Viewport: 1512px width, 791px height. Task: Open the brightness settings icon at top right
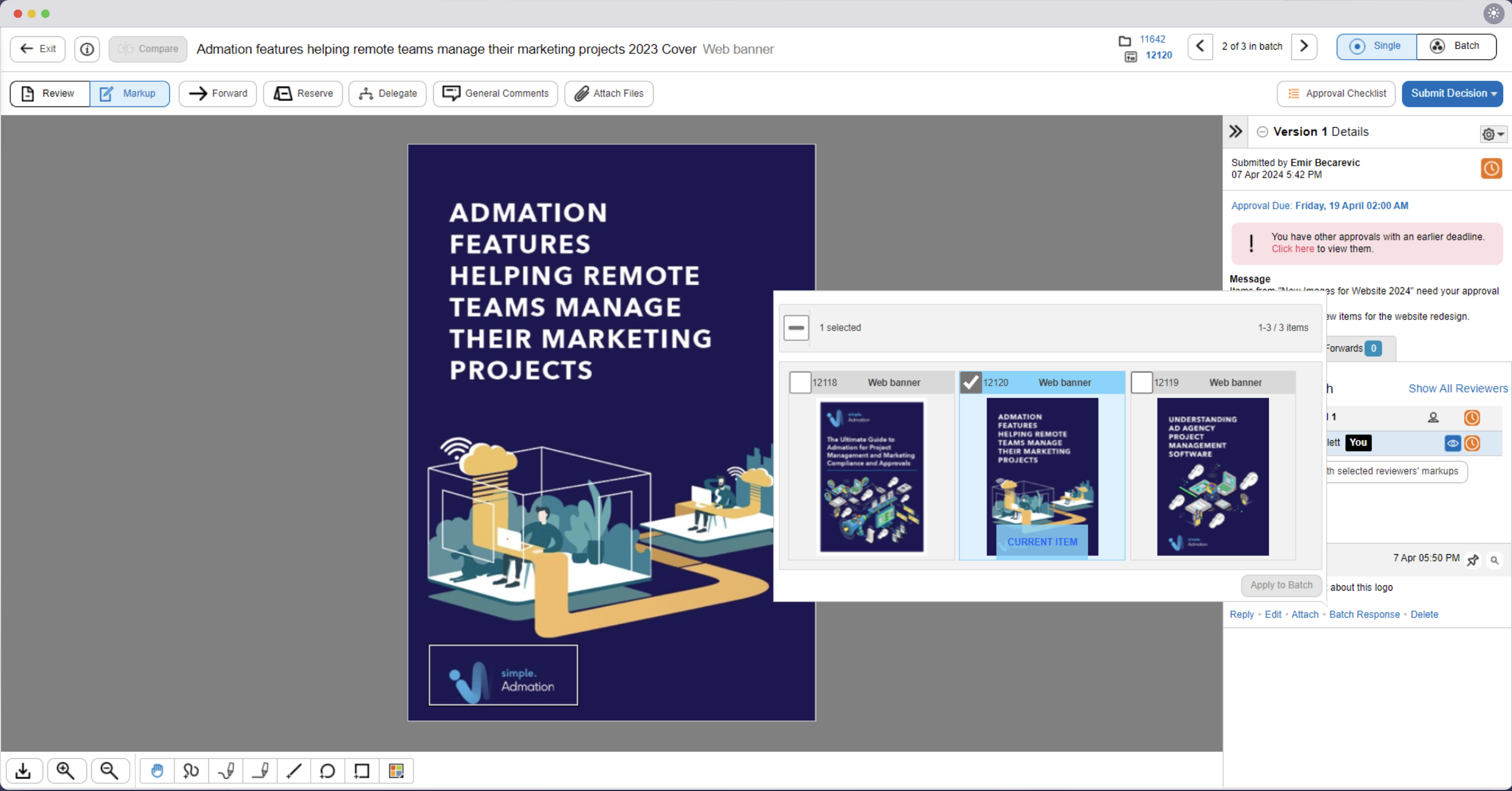1493,13
